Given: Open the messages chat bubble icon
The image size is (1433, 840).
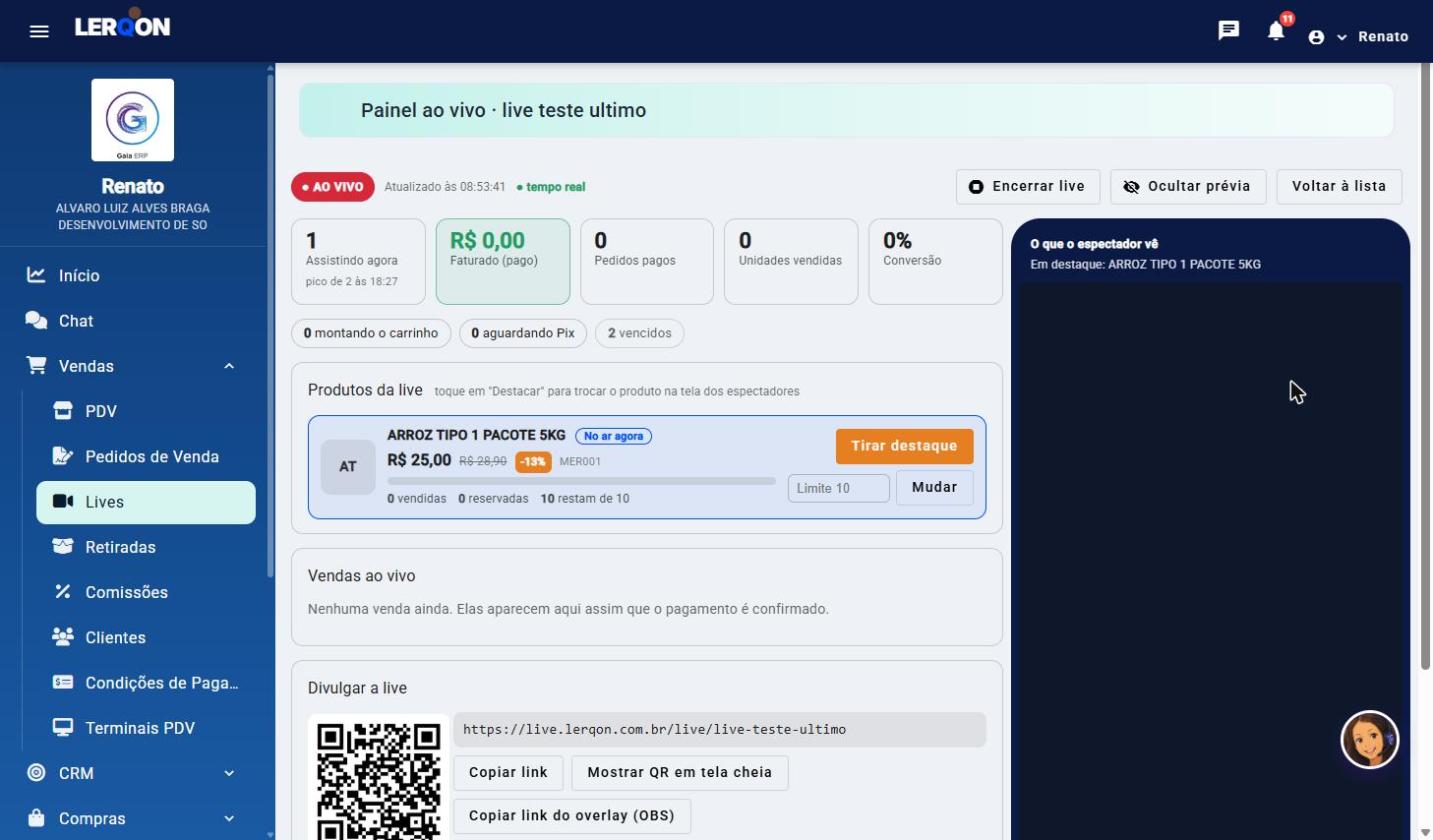Looking at the screenshot, I should pos(1229,30).
